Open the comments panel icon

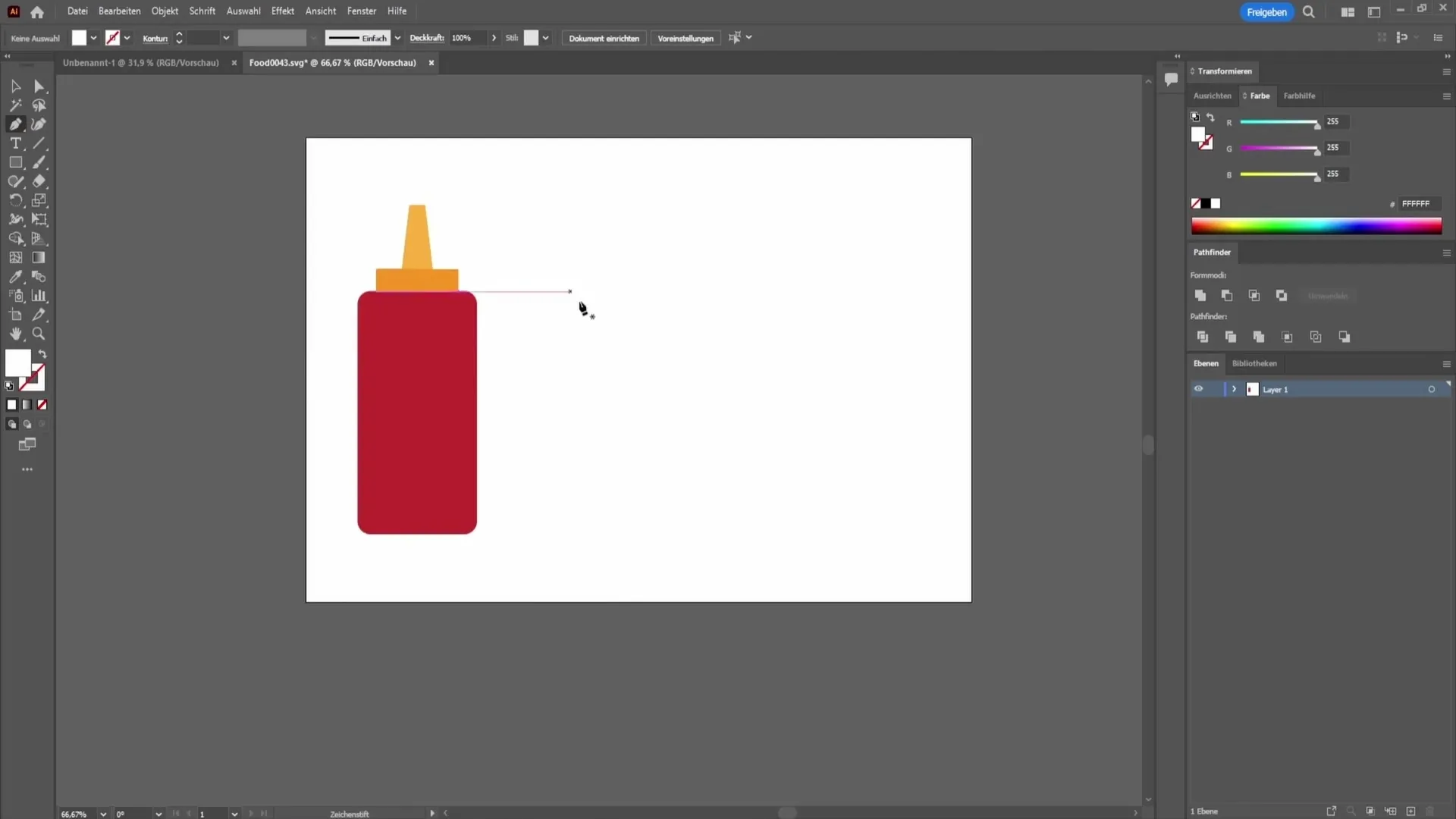tap(1171, 79)
